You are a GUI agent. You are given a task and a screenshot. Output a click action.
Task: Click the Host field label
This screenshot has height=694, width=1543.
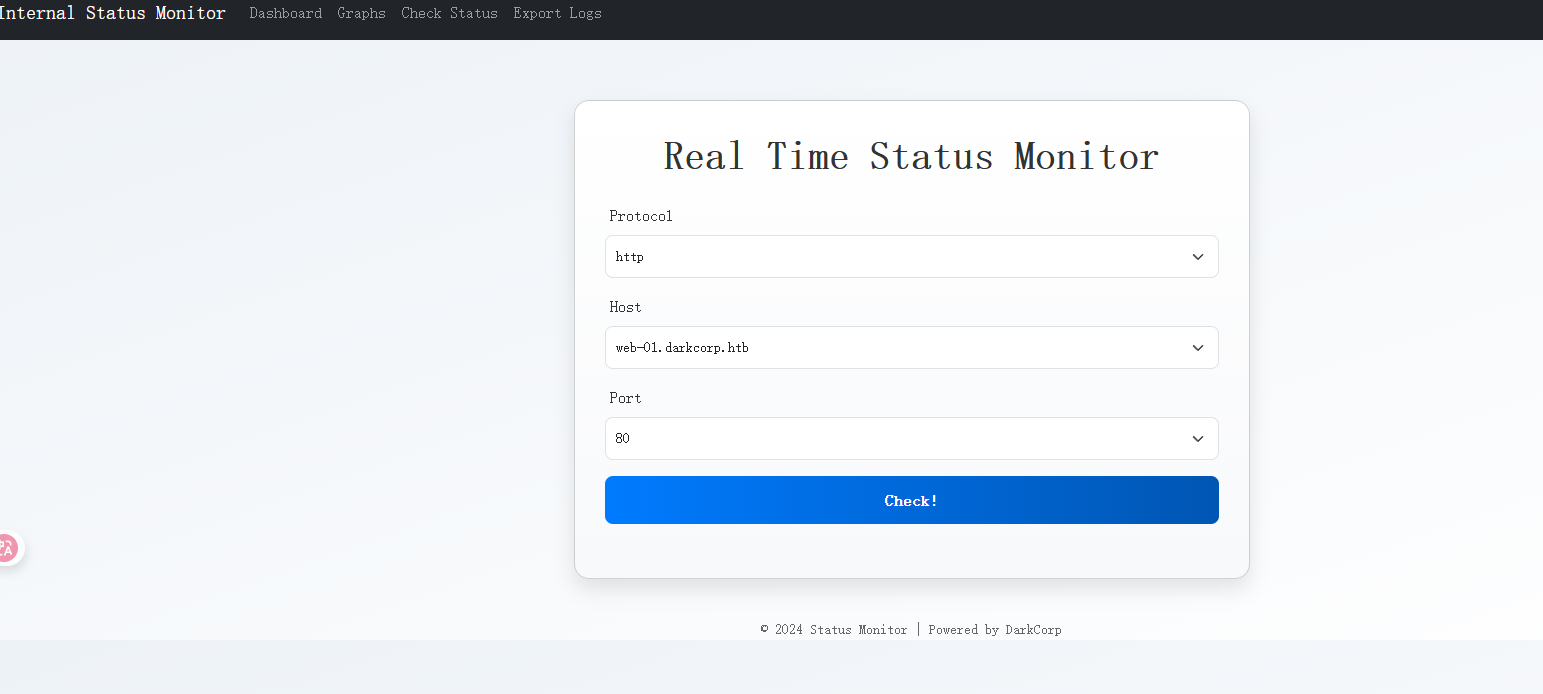[625, 307]
